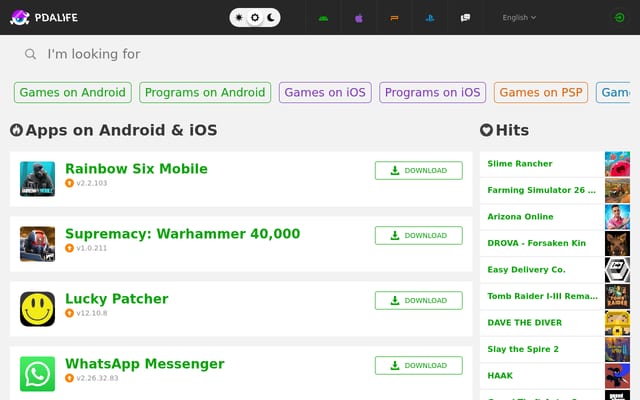Click the Apps on Android & iOS heading
The height and width of the screenshot is (400, 640).
point(121,130)
